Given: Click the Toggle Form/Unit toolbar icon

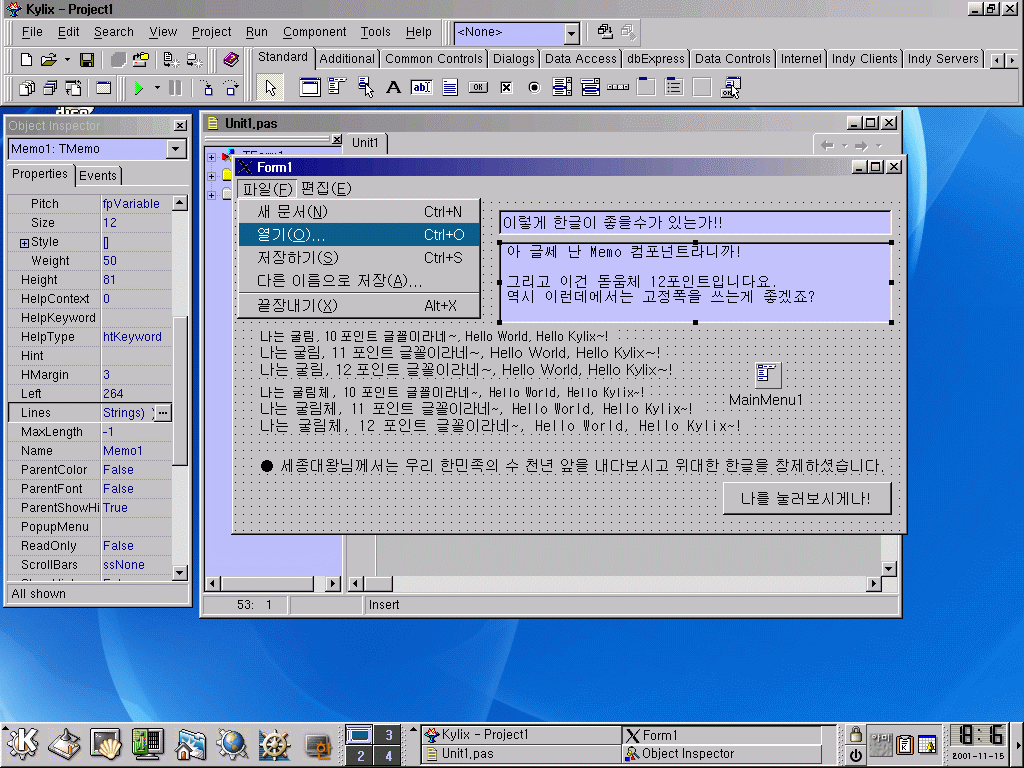Looking at the screenshot, I should coord(73,88).
